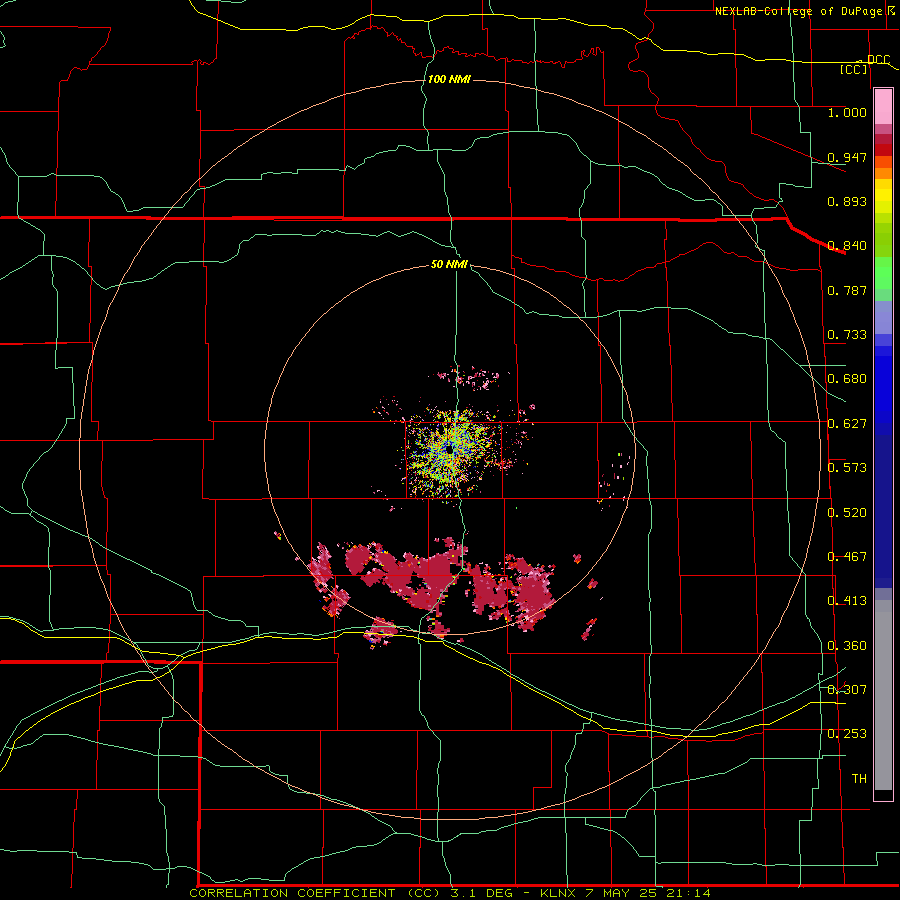Image resolution: width=900 pixels, height=900 pixels.
Task: Click the TH label on color scale
Action: point(859,779)
